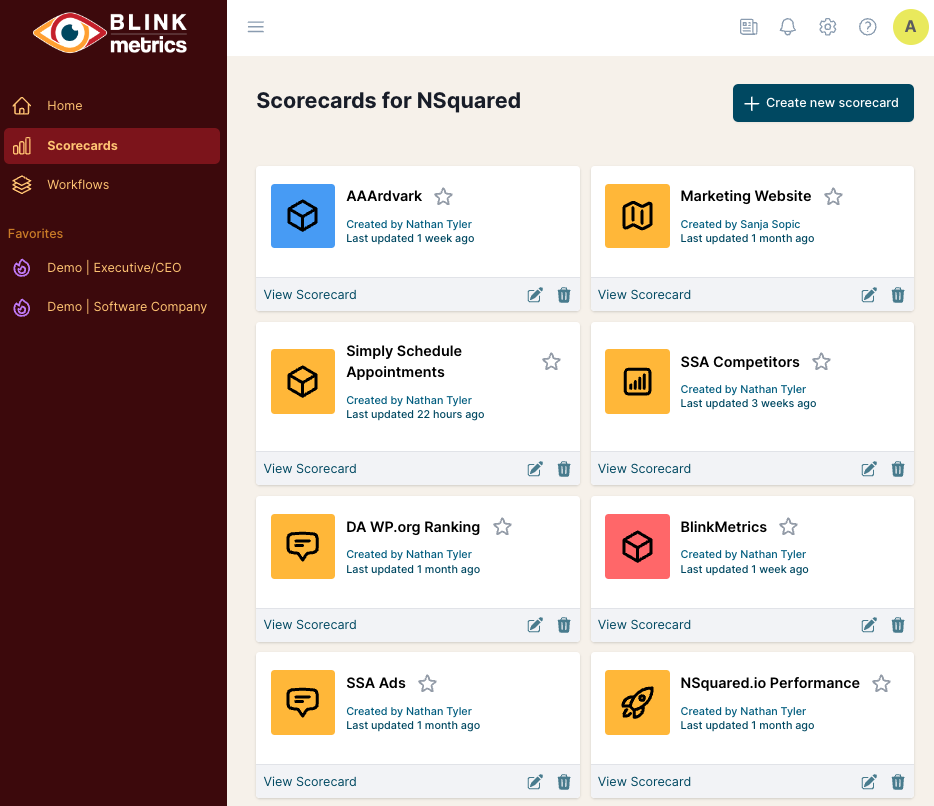This screenshot has height=806, width=934.
Task: Toggle the favorite star on SSA Competitors
Action: [821, 361]
